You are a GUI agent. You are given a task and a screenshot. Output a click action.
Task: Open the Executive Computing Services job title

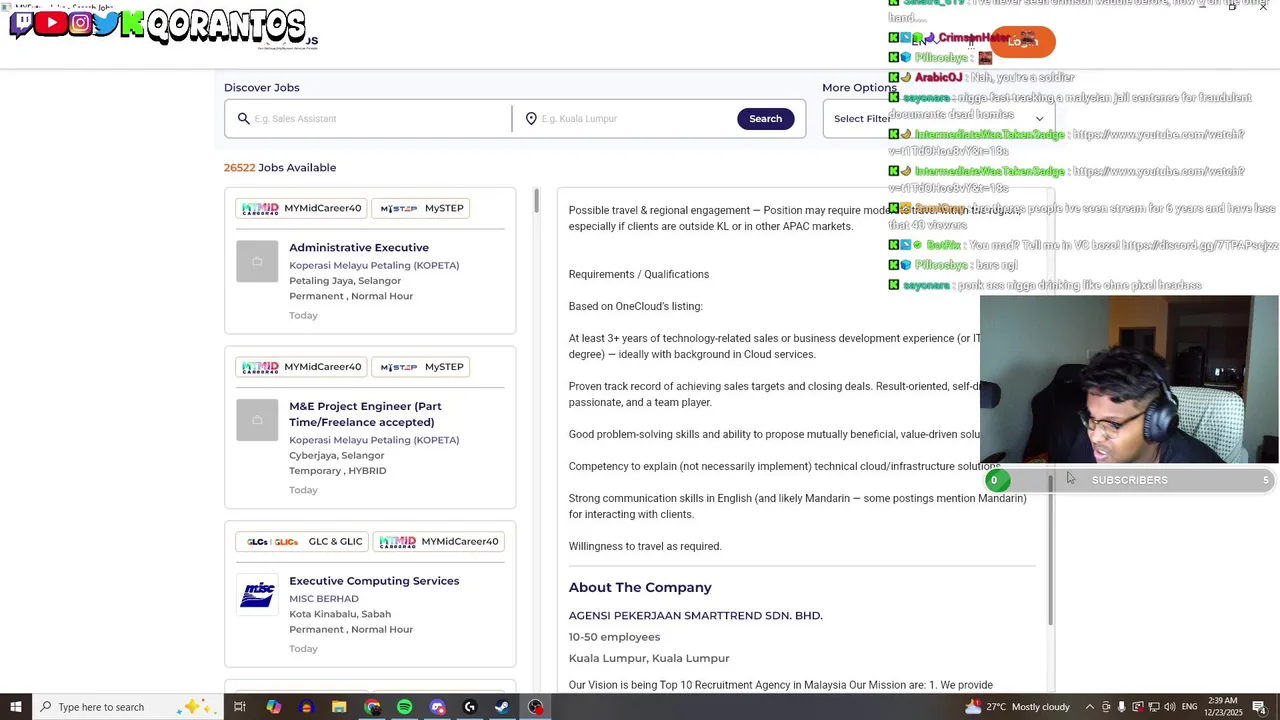coord(374,581)
